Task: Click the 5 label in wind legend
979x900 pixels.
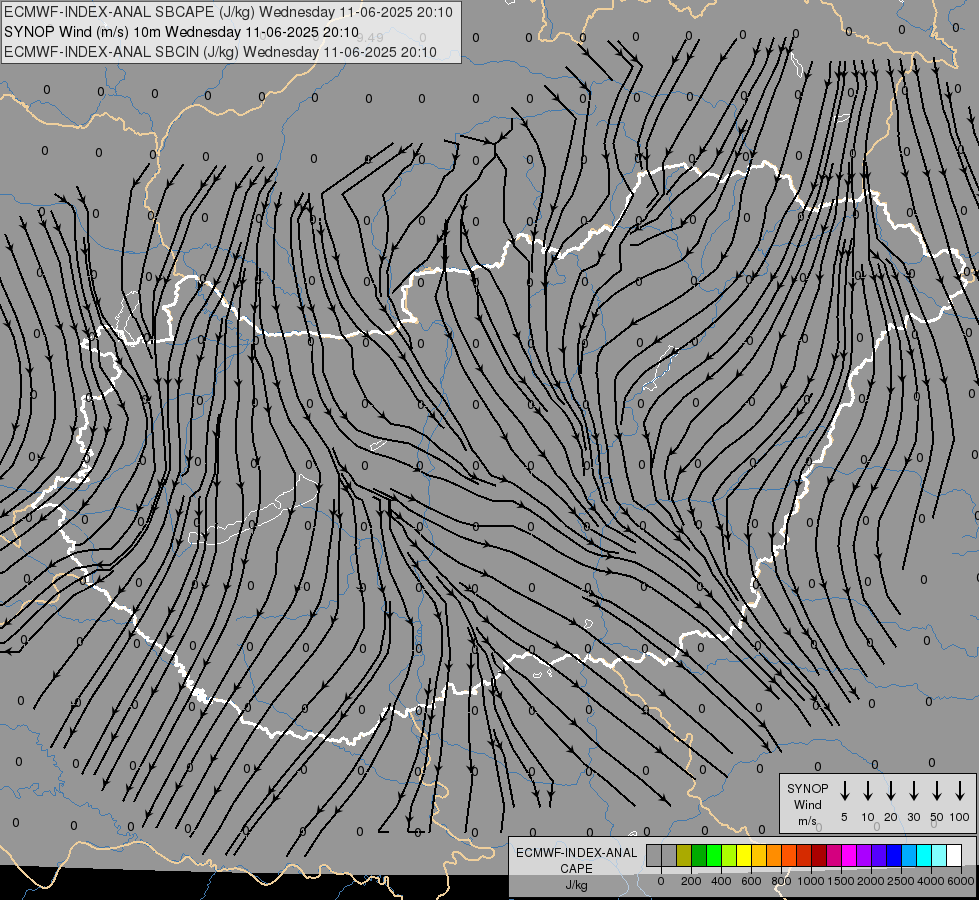Action: [844, 817]
